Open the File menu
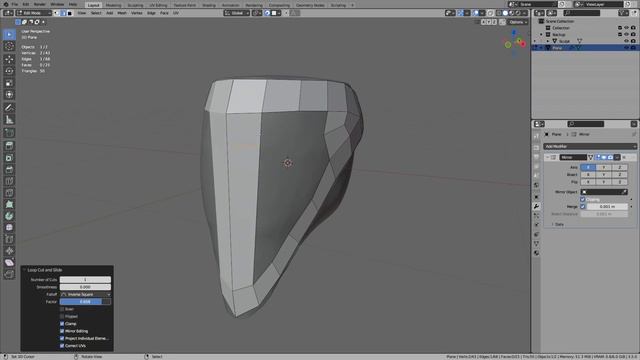Image resolution: width=640 pixels, height=360 pixels. coord(15,4)
